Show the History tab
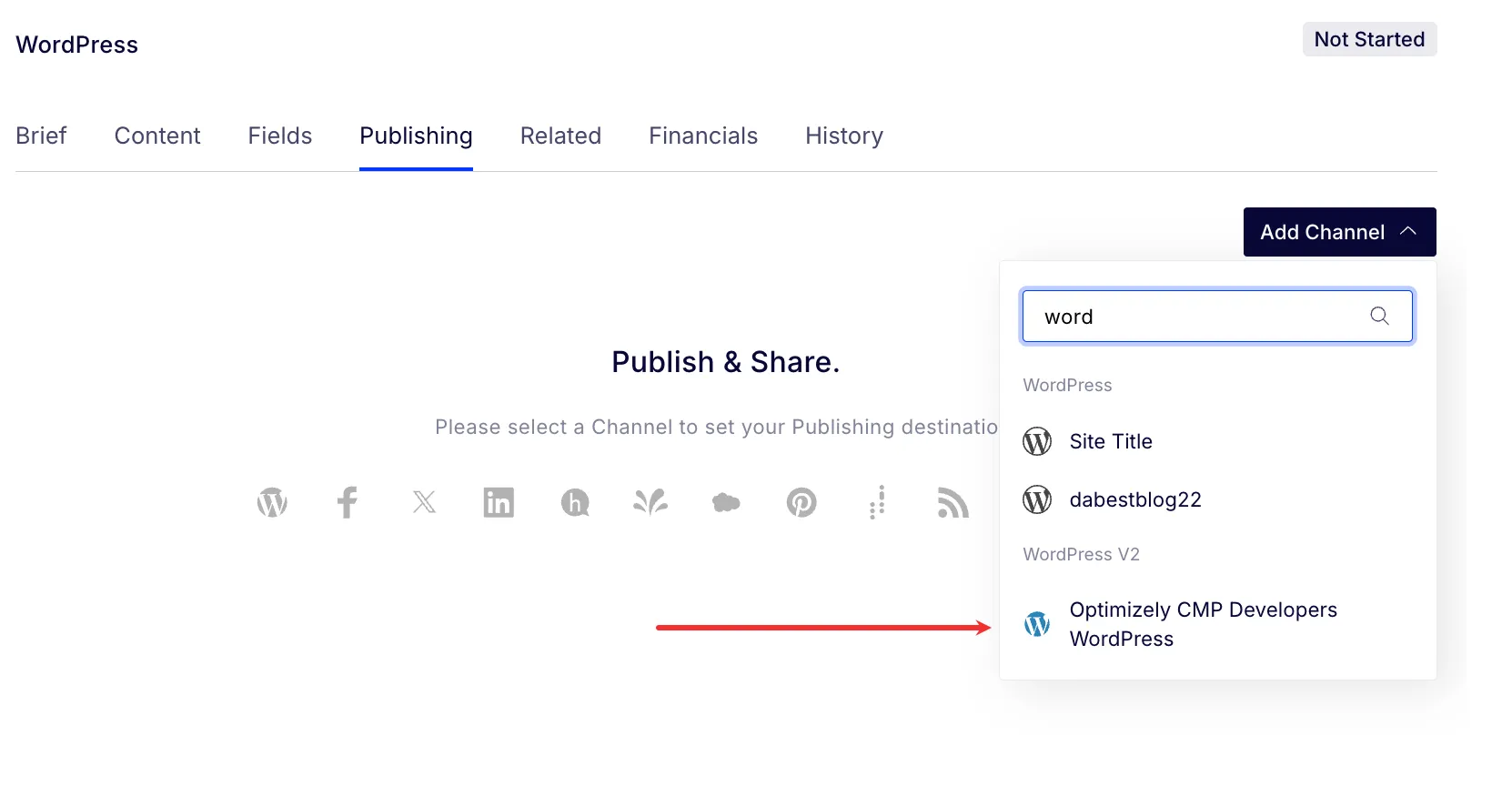 [844, 136]
